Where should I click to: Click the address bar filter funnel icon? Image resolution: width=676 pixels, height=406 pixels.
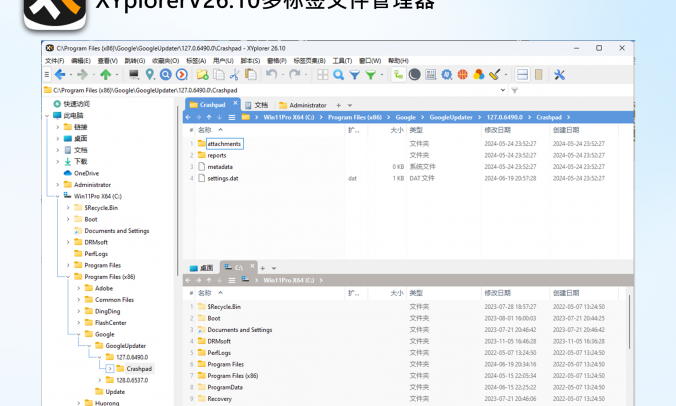click(514, 91)
